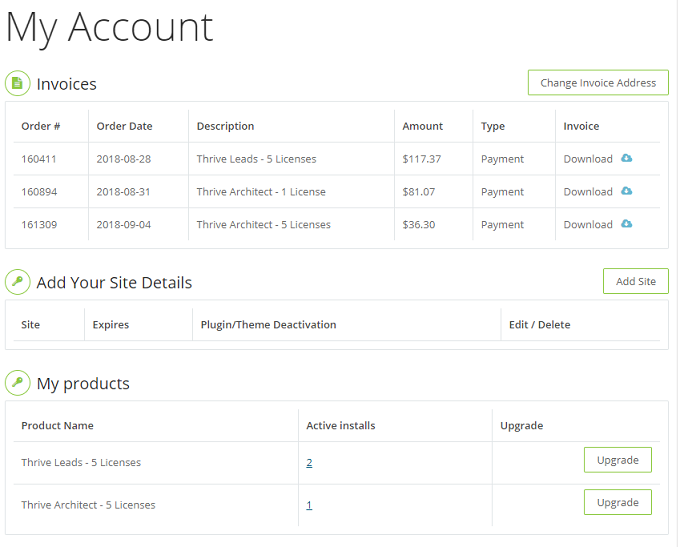Click the Plugin/Theme Deactivation header
The image size is (680, 547).
pos(268,325)
